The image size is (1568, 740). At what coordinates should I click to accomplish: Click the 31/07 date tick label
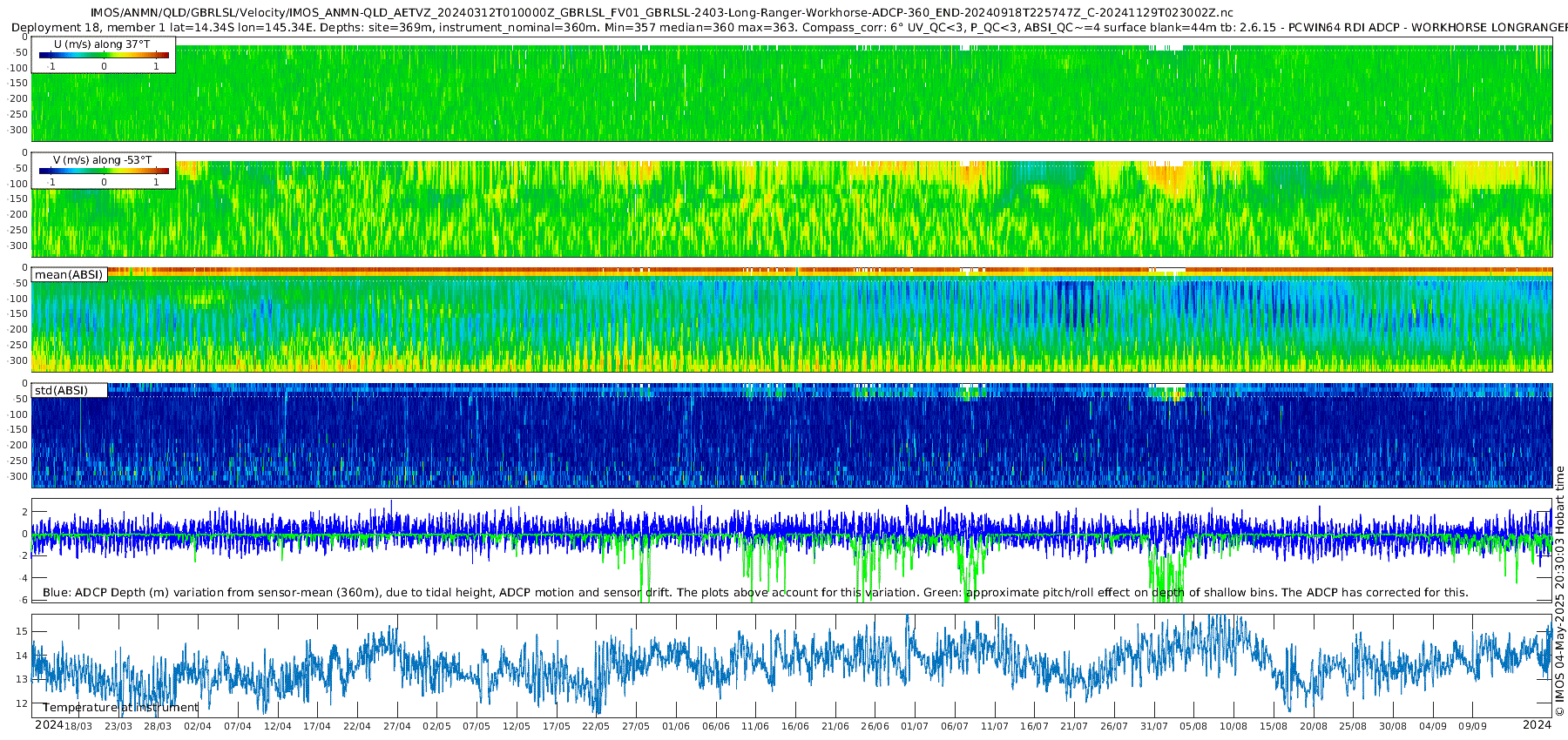[x=1154, y=726]
